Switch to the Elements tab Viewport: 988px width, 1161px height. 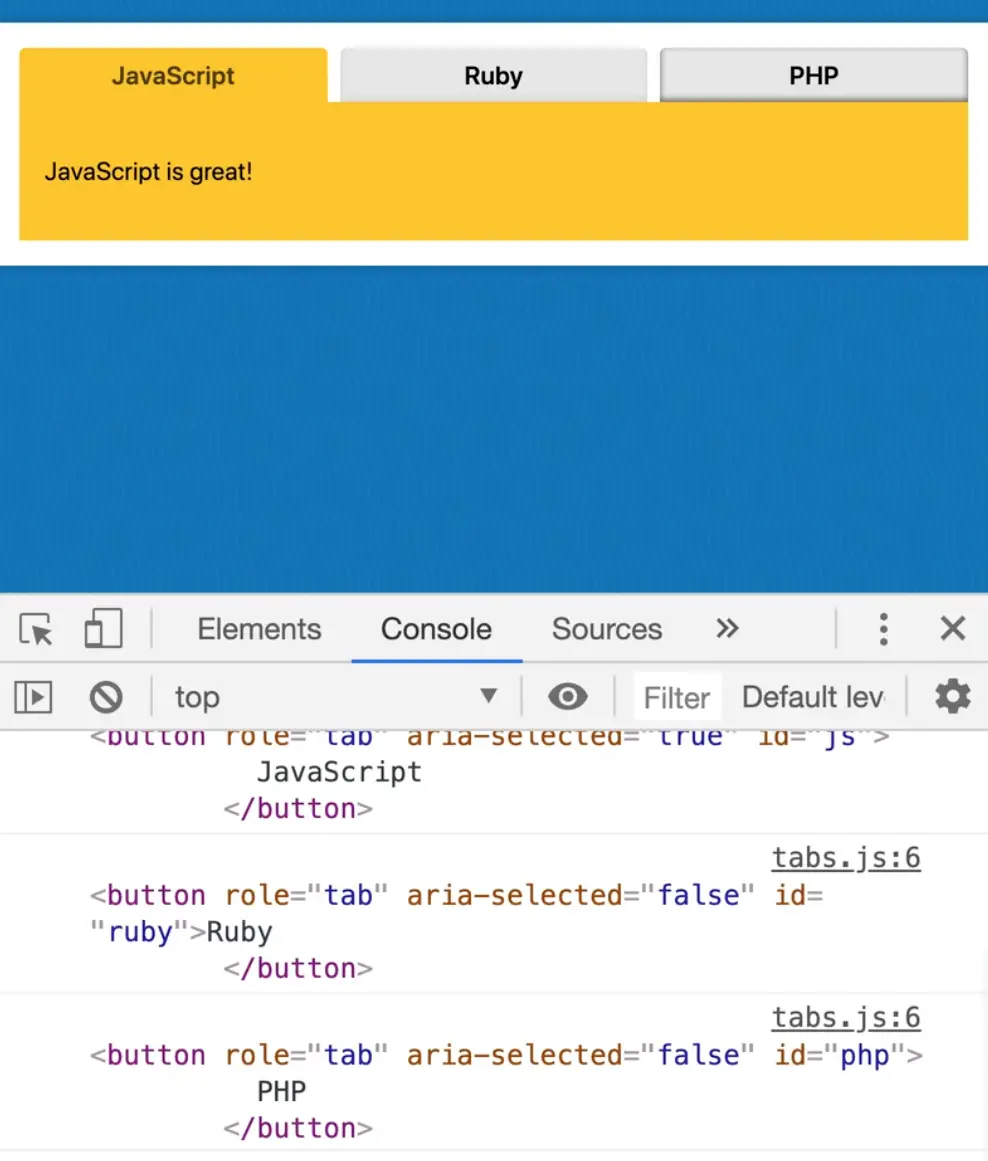coord(259,629)
